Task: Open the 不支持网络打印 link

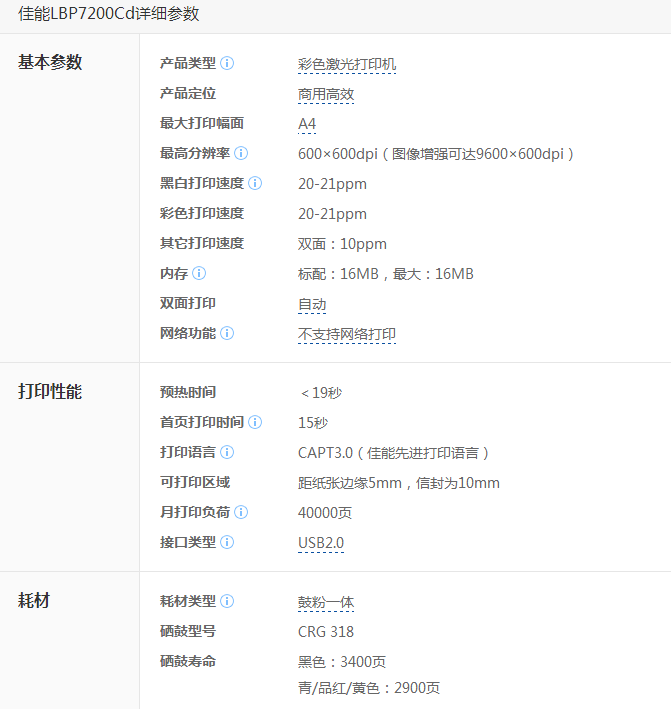Action: pos(347,334)
